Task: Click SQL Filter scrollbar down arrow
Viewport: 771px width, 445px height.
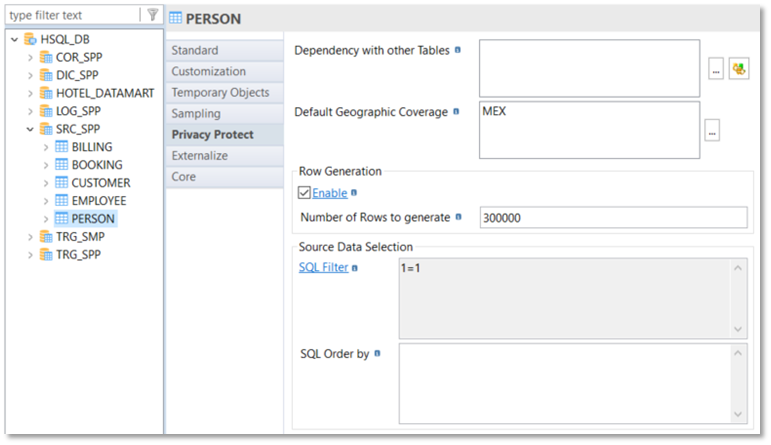Action: (x=738, y=329)
